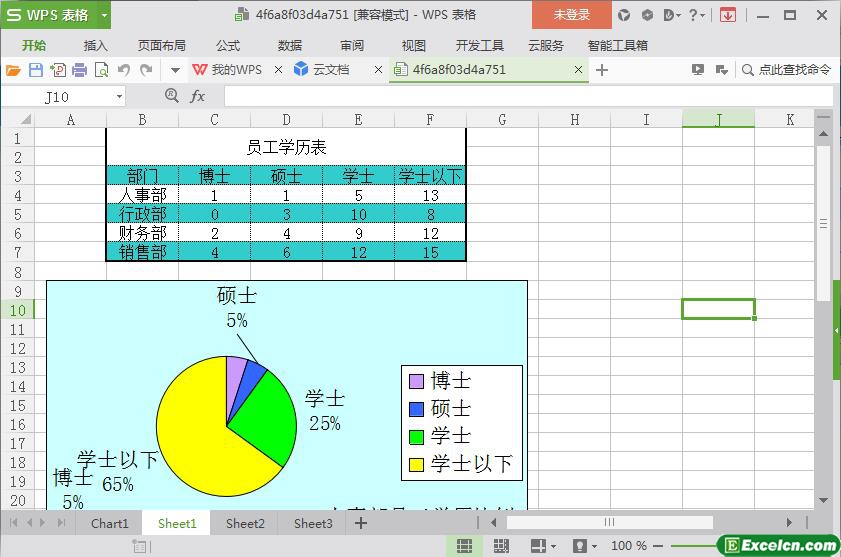The image size is (841, 557).
Task: Click the open folder icon in quick toolbar
Action: 13,70
